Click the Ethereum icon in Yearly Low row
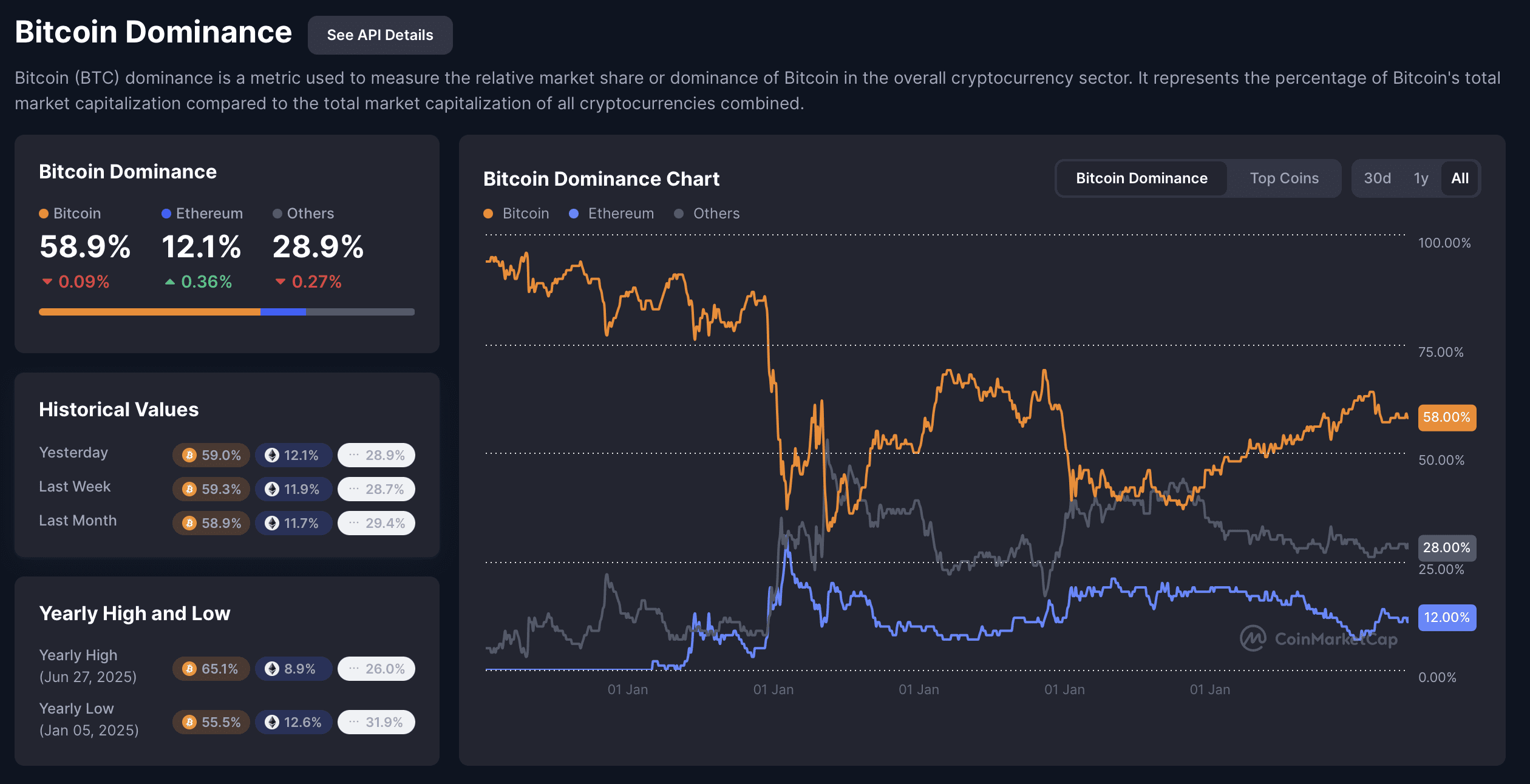Image resolution: width=1530 pixels, height=784 pixels. click(272, 722)
